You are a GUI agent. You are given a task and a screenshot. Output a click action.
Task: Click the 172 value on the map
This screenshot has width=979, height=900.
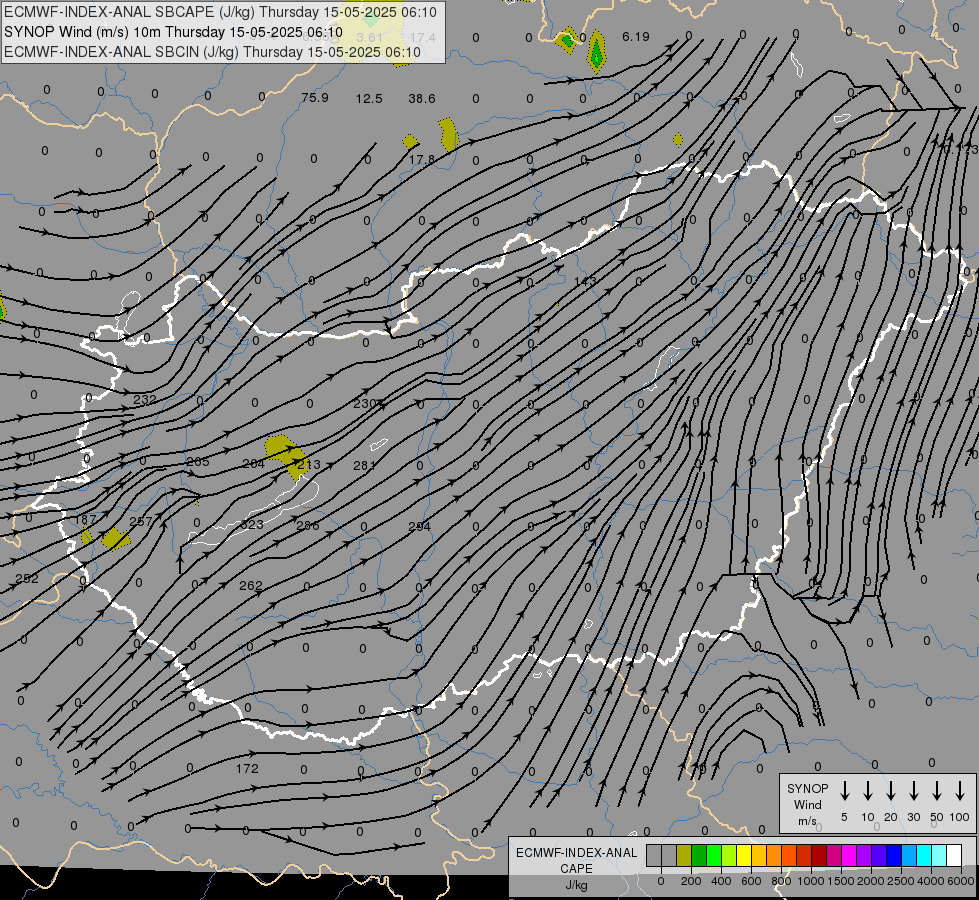pyautogui.click(x=247, y=768)
